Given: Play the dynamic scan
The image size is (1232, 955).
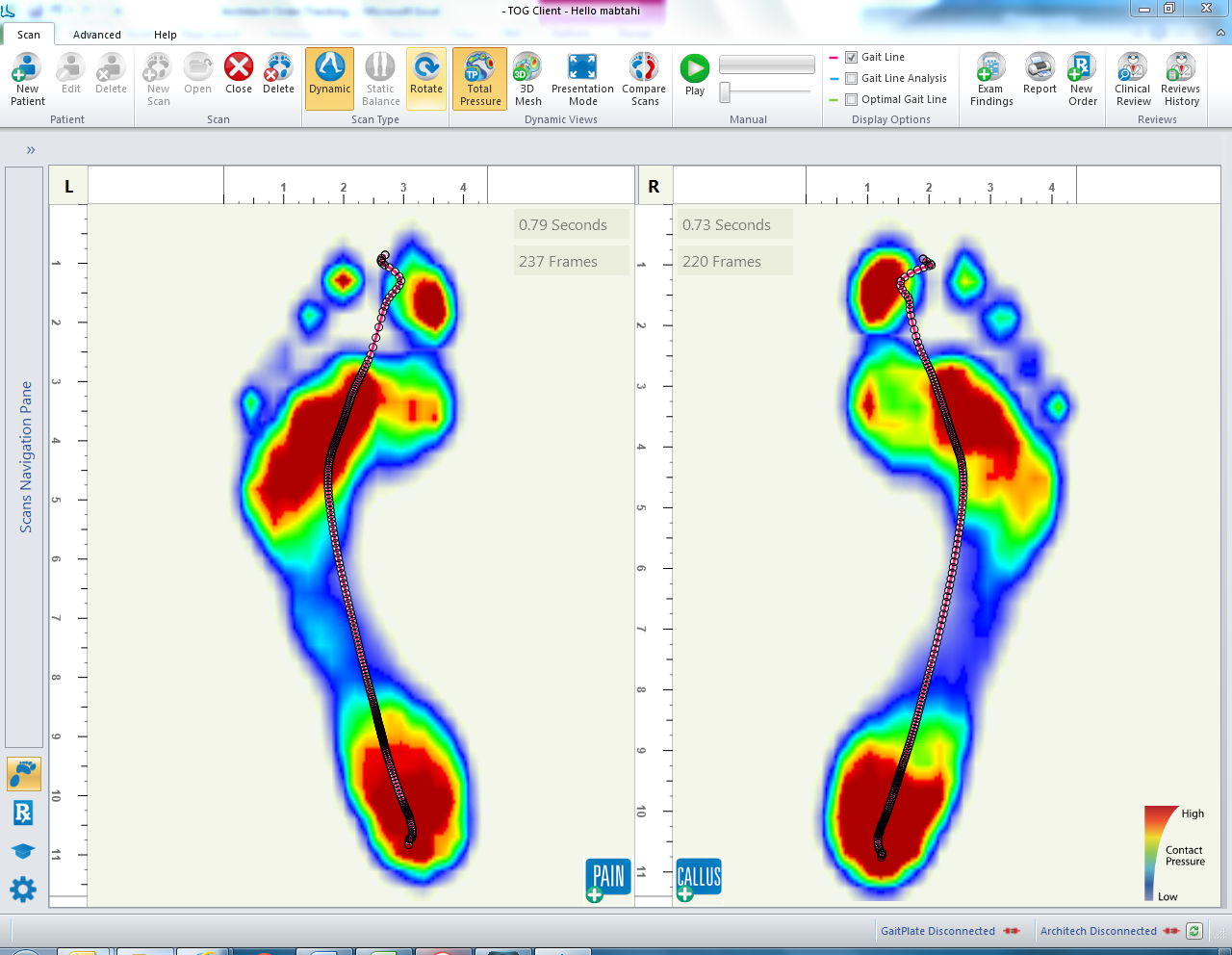Looking at the screenshot, I should pos(695,75).
